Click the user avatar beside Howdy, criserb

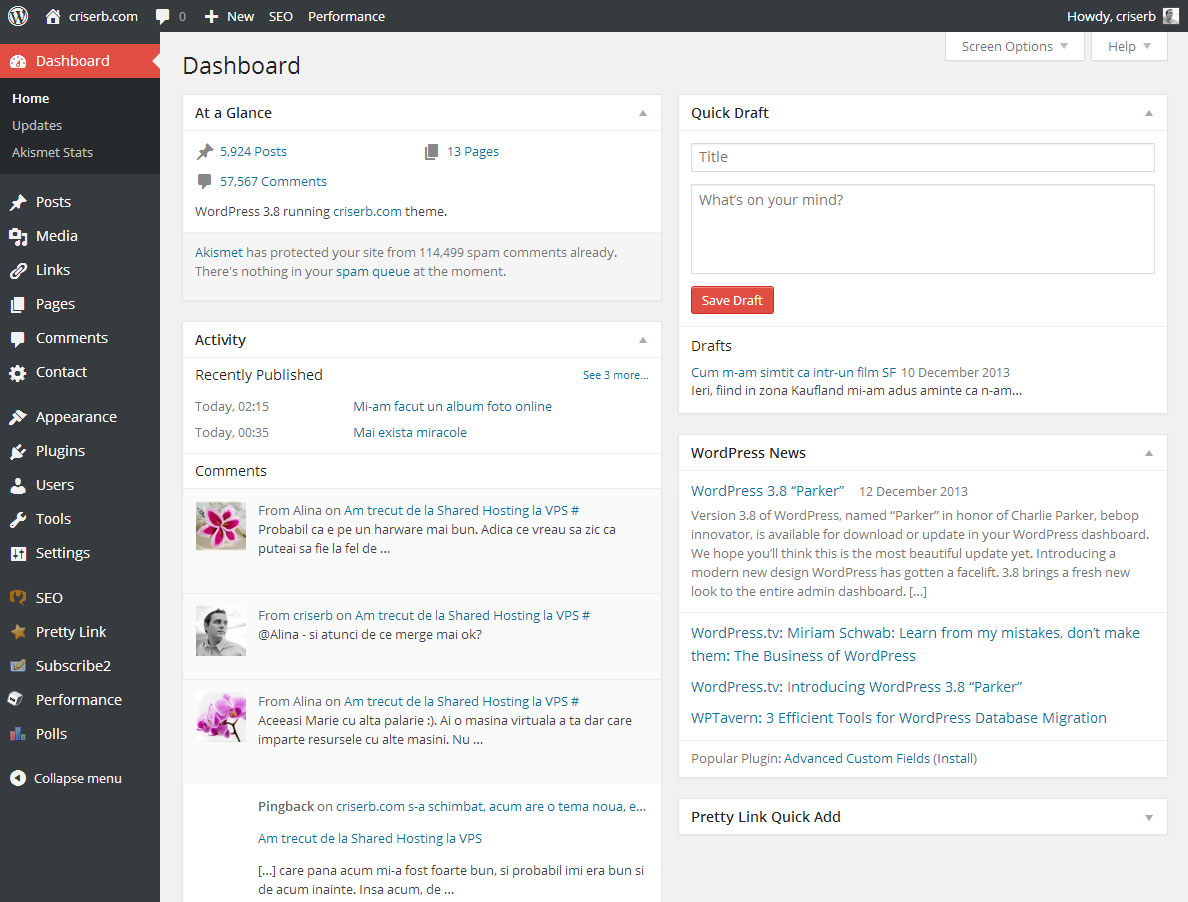(x=1171, y=16)
